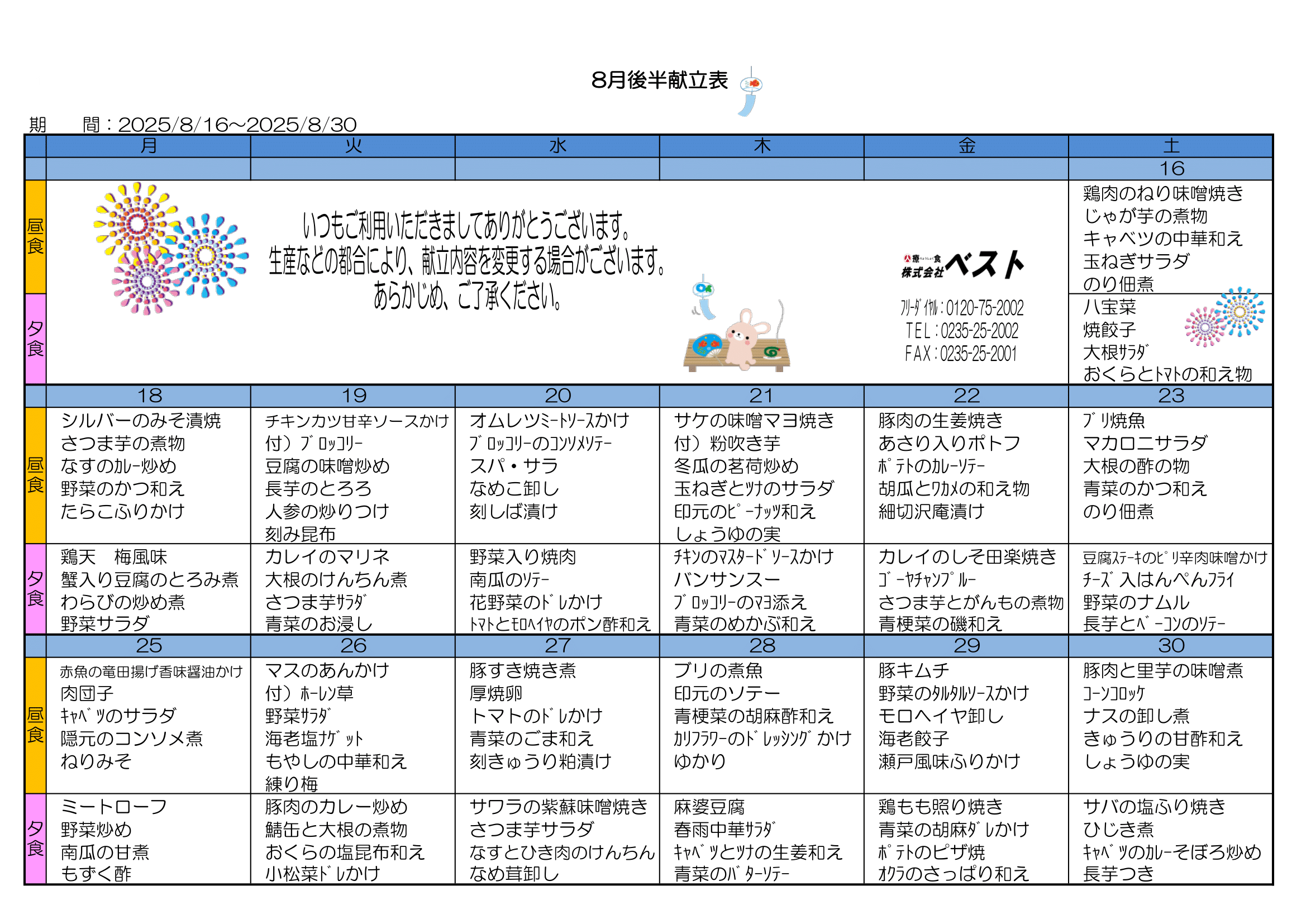Click 鶏肉のねり味噌焼き on the 16th
This screenshot has width=1306, height=924.
[1162, 193]
